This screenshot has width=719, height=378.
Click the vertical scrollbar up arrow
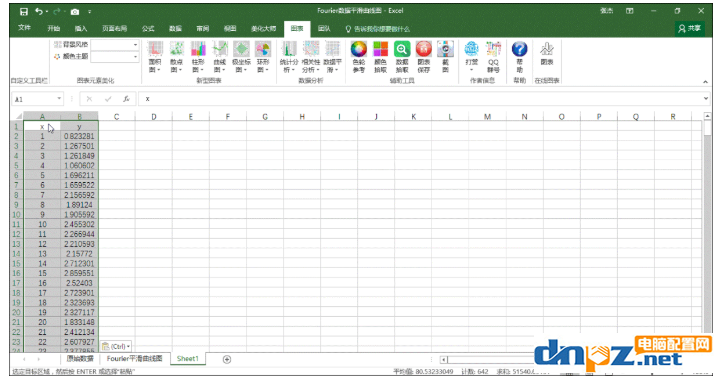click(707, 117)
